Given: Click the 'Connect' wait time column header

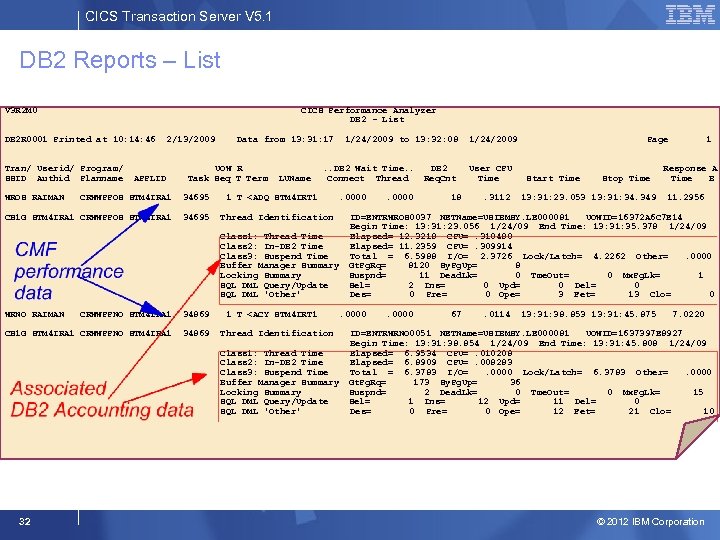Looking at the screenshot, I should click(345, 178).
